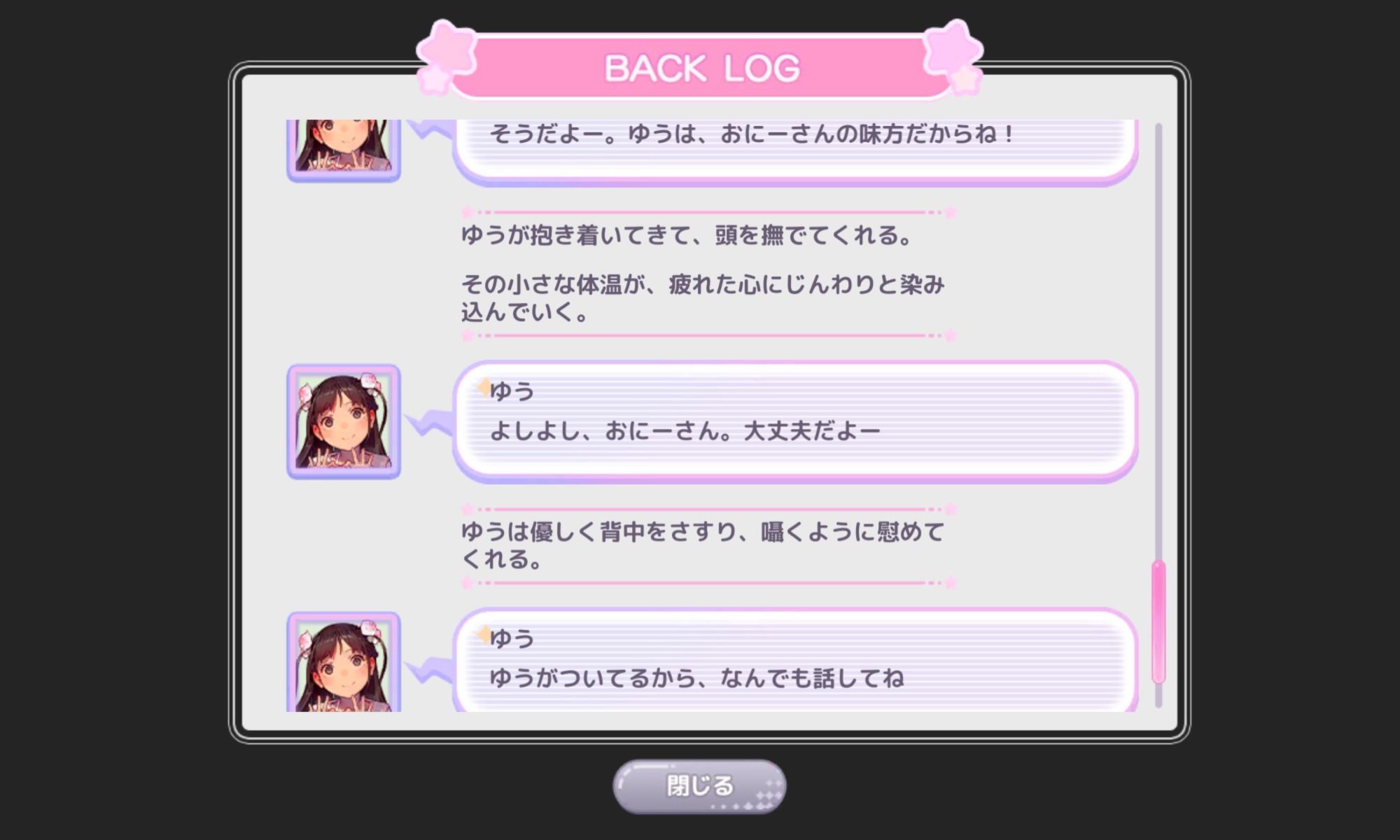1400x840 pixels.
Task: Select Yuu's avatar beside the よしよし line
Action: click(x=344, y=421)
